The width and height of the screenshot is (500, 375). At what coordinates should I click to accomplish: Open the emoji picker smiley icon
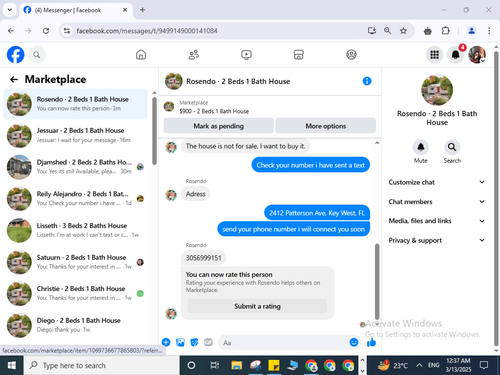click(354, 342)
